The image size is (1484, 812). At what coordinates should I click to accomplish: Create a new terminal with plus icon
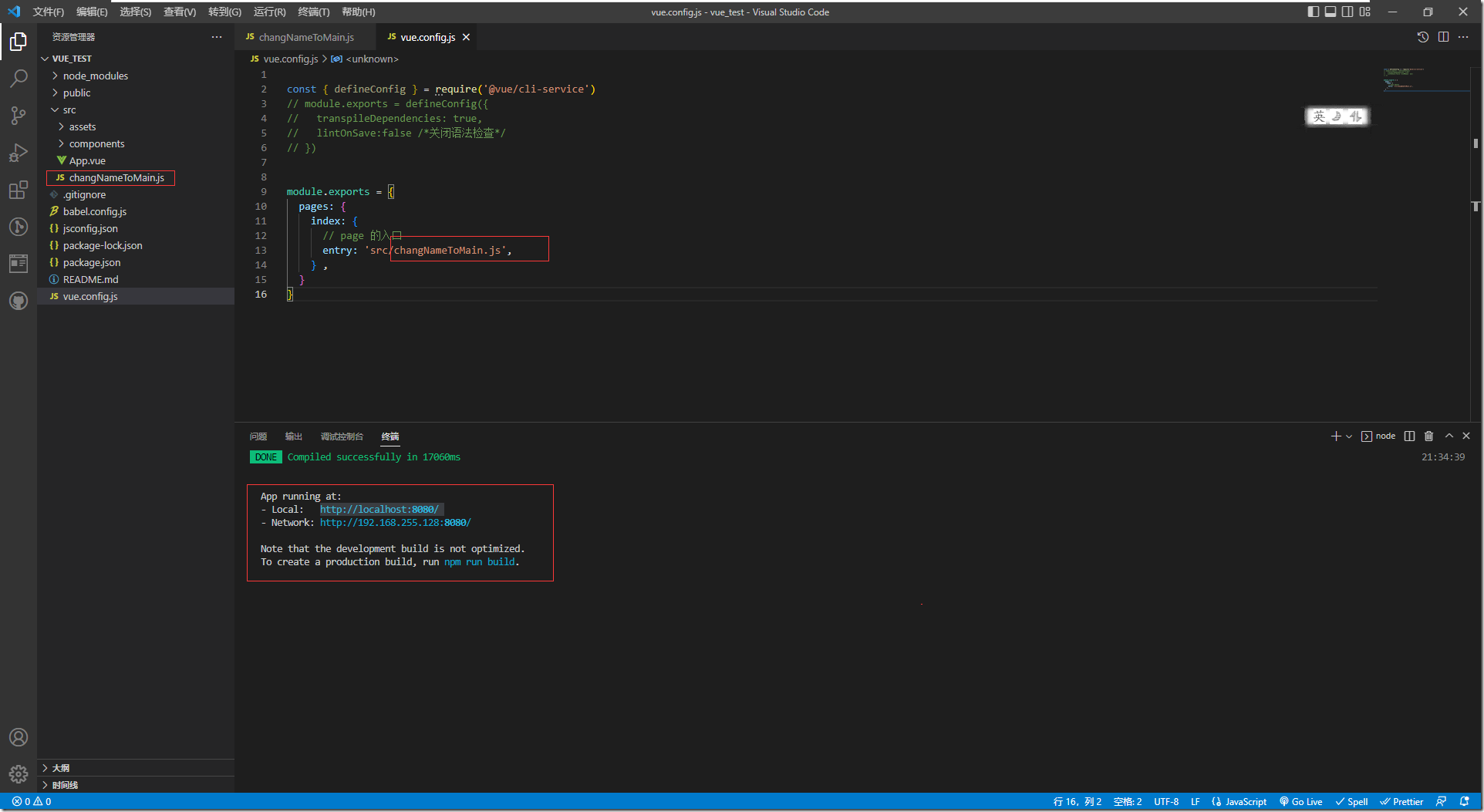point(1336,436)
